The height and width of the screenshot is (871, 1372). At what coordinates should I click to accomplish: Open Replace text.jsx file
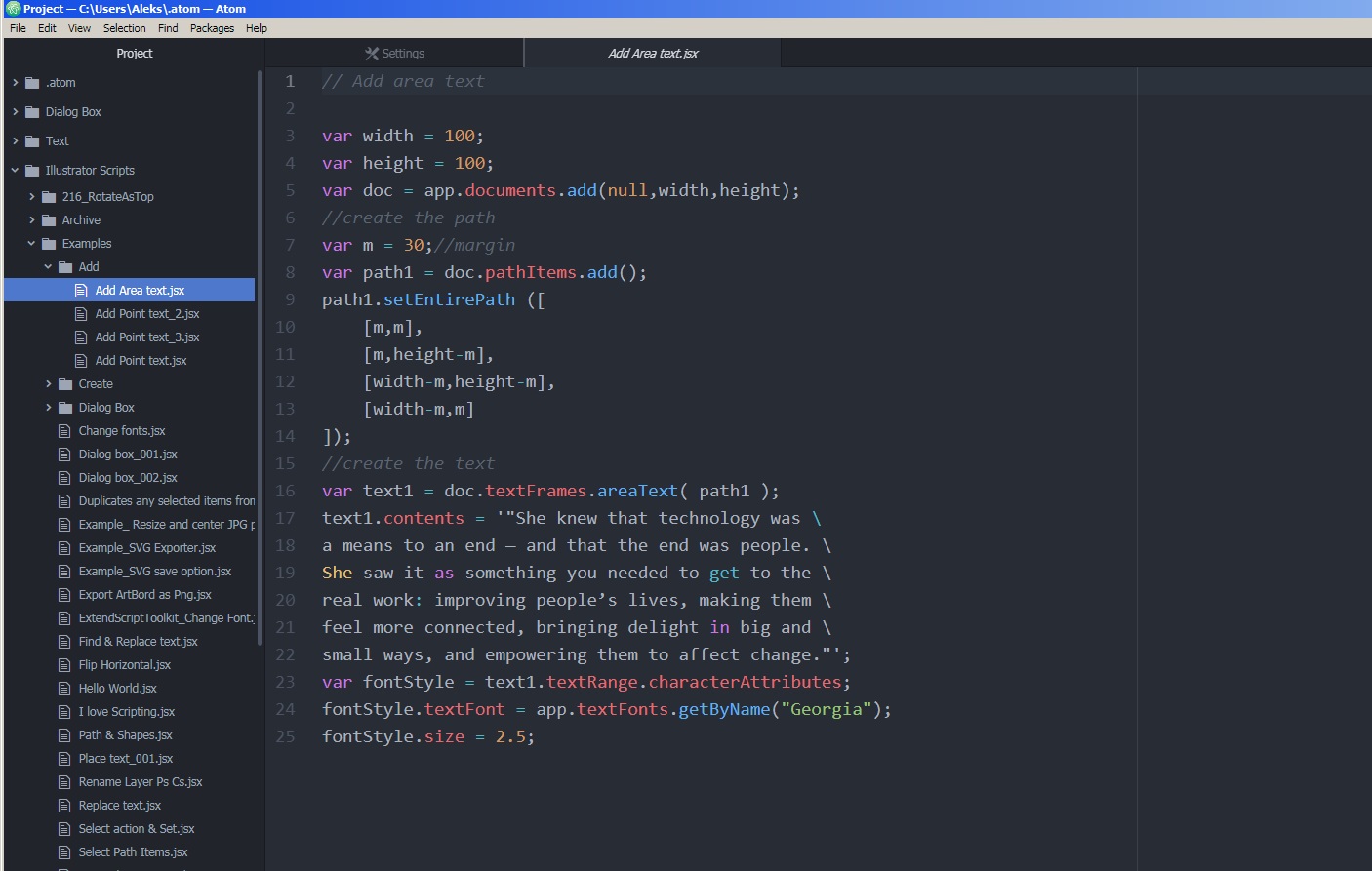(120, 806)
